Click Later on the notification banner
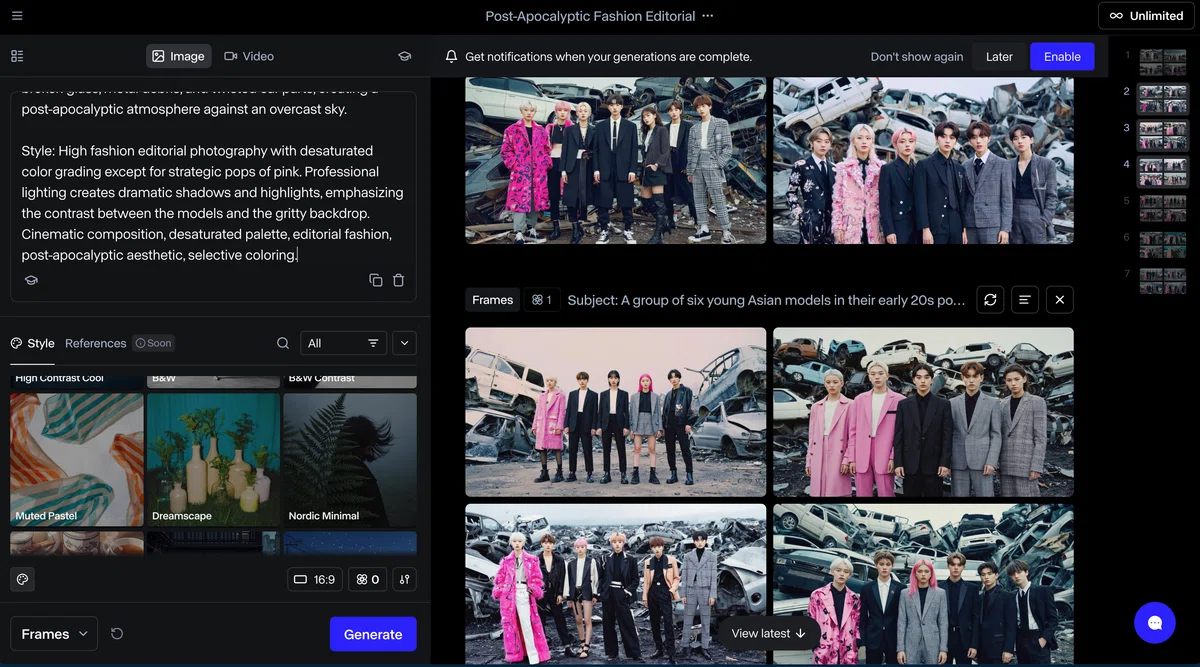 point(999,57)
